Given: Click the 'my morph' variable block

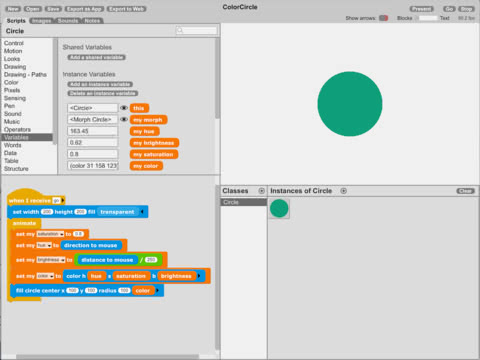Looking at the screenshot, I should pyautogui.click(x=148, y=120).
